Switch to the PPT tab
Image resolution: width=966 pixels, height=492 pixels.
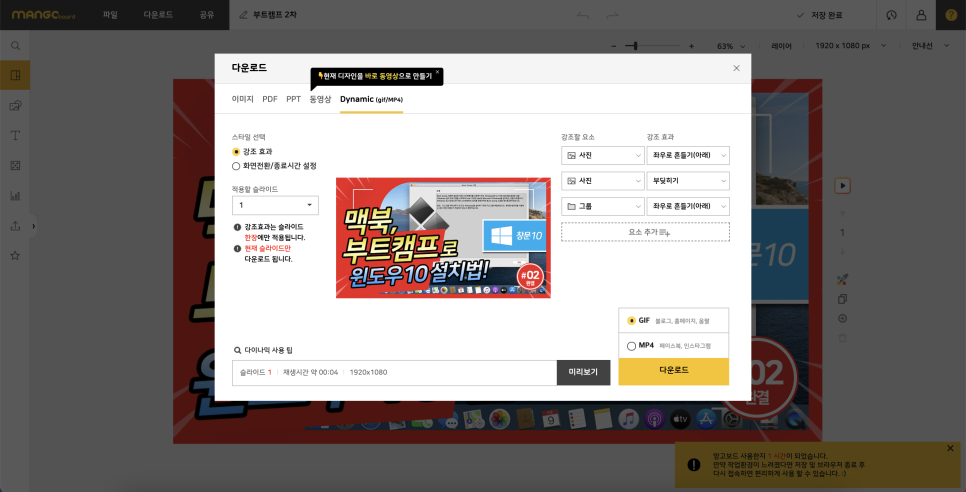click(x=293, y=99)
